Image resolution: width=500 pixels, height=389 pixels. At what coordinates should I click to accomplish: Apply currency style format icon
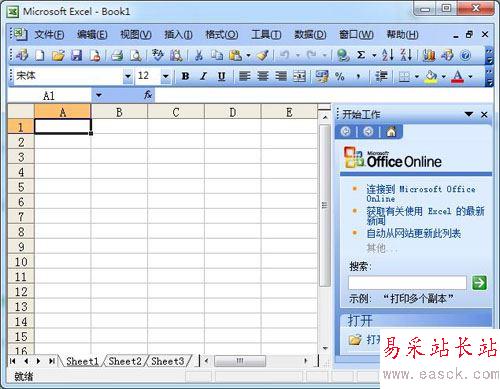click(322, 76)
